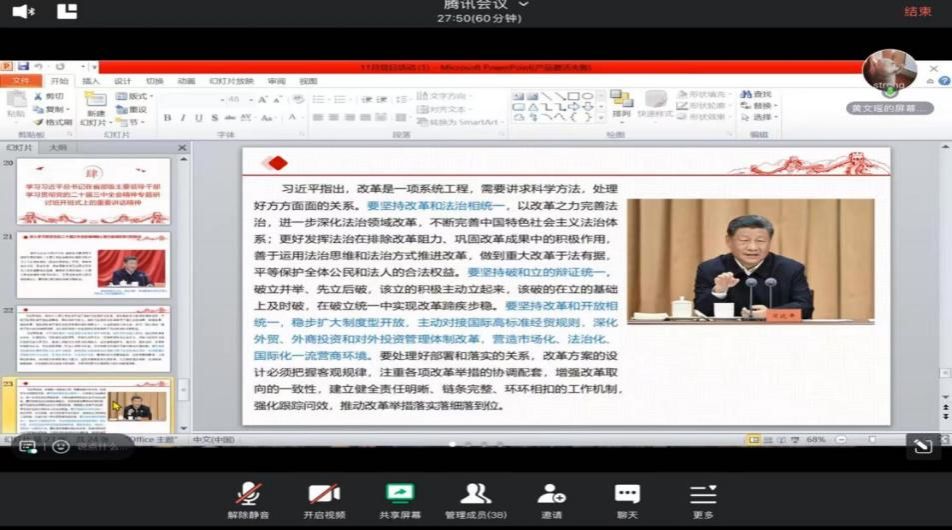Open the 设计 ribbon tab

click(x=122, y=81)
